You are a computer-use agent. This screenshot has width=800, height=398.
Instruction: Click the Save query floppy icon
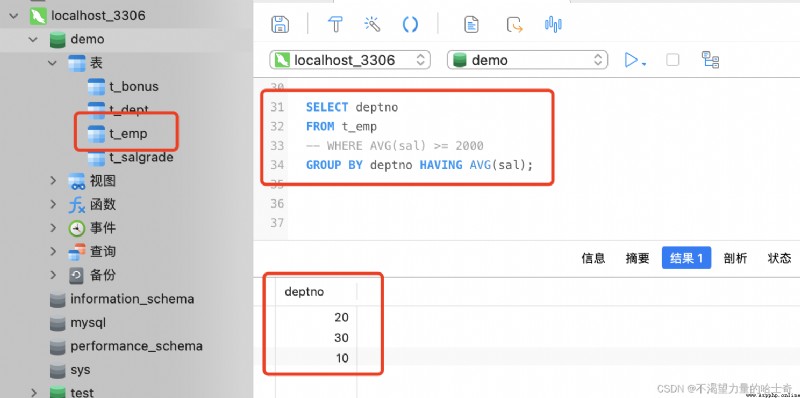280,24
